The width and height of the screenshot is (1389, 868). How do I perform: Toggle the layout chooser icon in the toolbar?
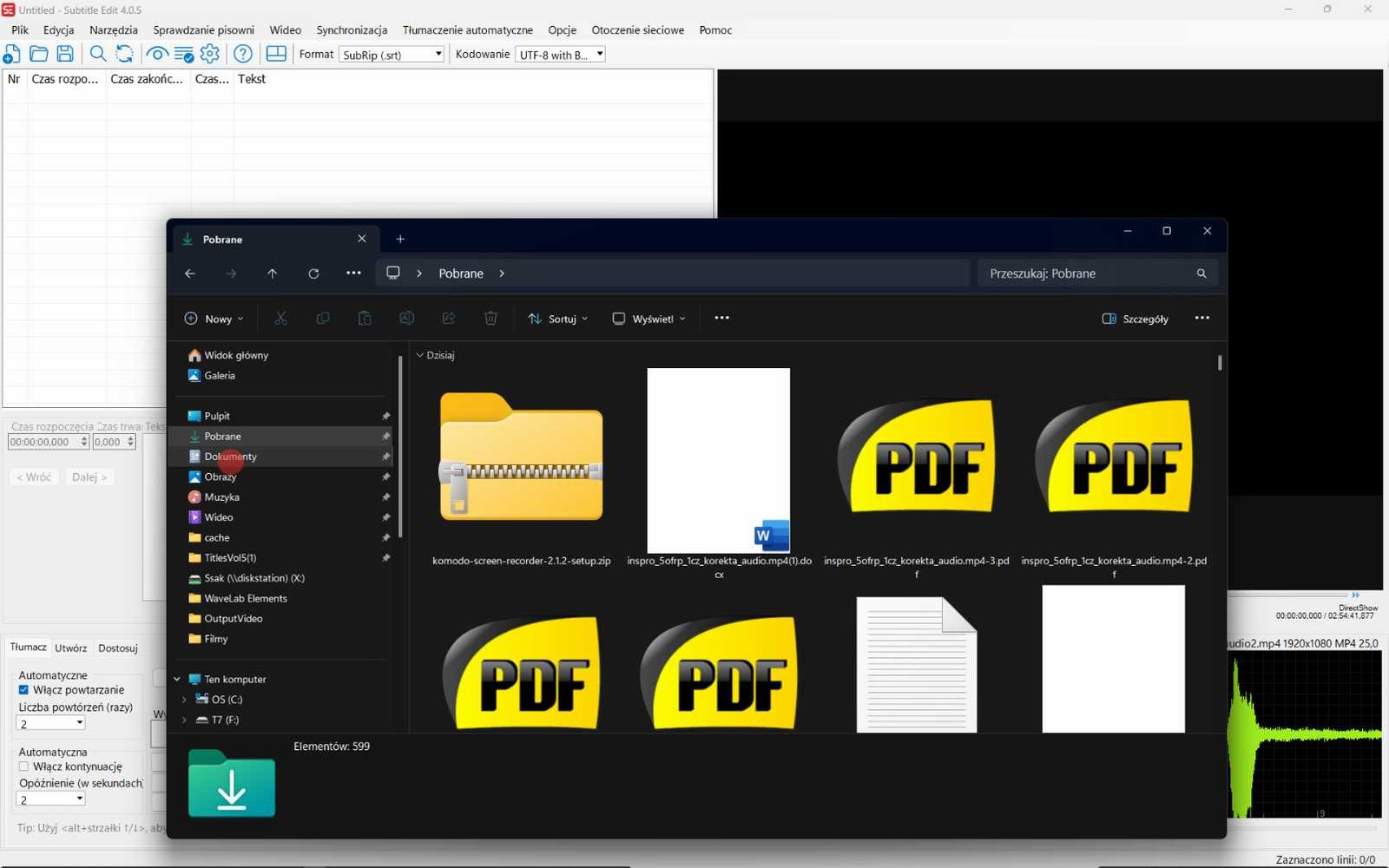[276, 54]
